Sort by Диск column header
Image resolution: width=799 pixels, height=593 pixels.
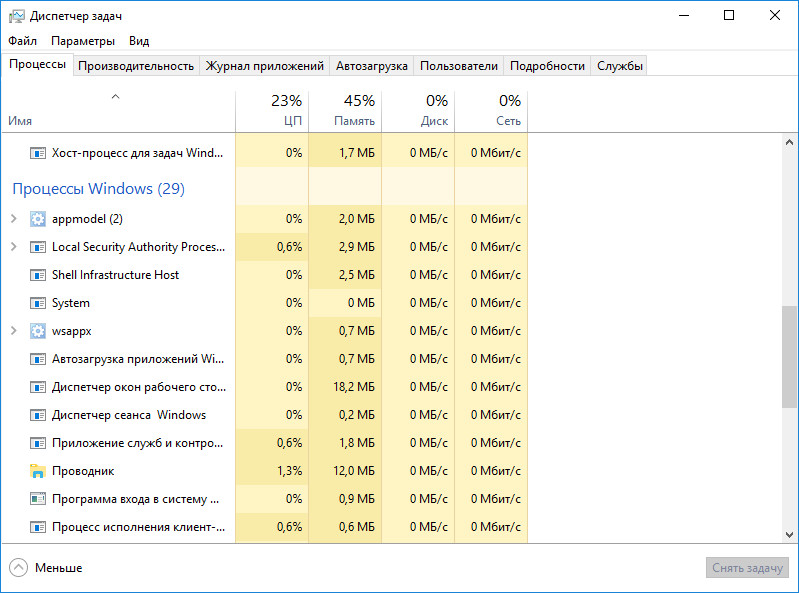418,111
